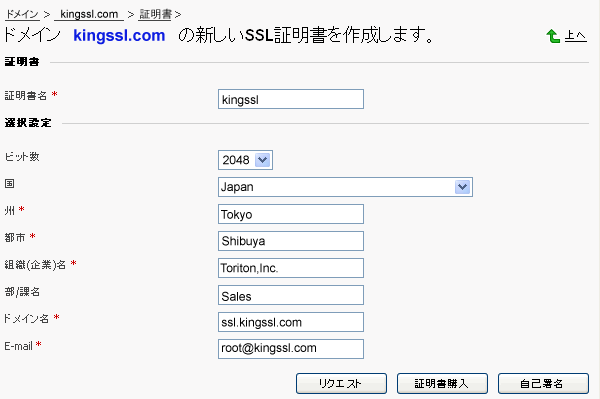Image resolution: width=600 pixels, height=399 pixels.
Task: Choose the 証明書購入 button
Action: [442, 383]
